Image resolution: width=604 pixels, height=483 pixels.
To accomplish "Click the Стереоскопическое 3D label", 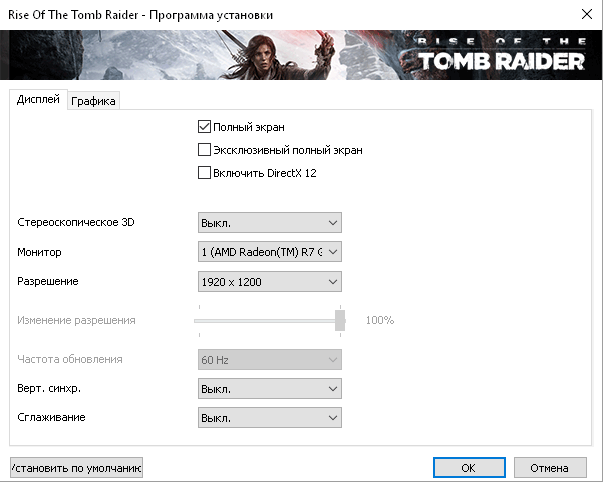I will 76,222.
